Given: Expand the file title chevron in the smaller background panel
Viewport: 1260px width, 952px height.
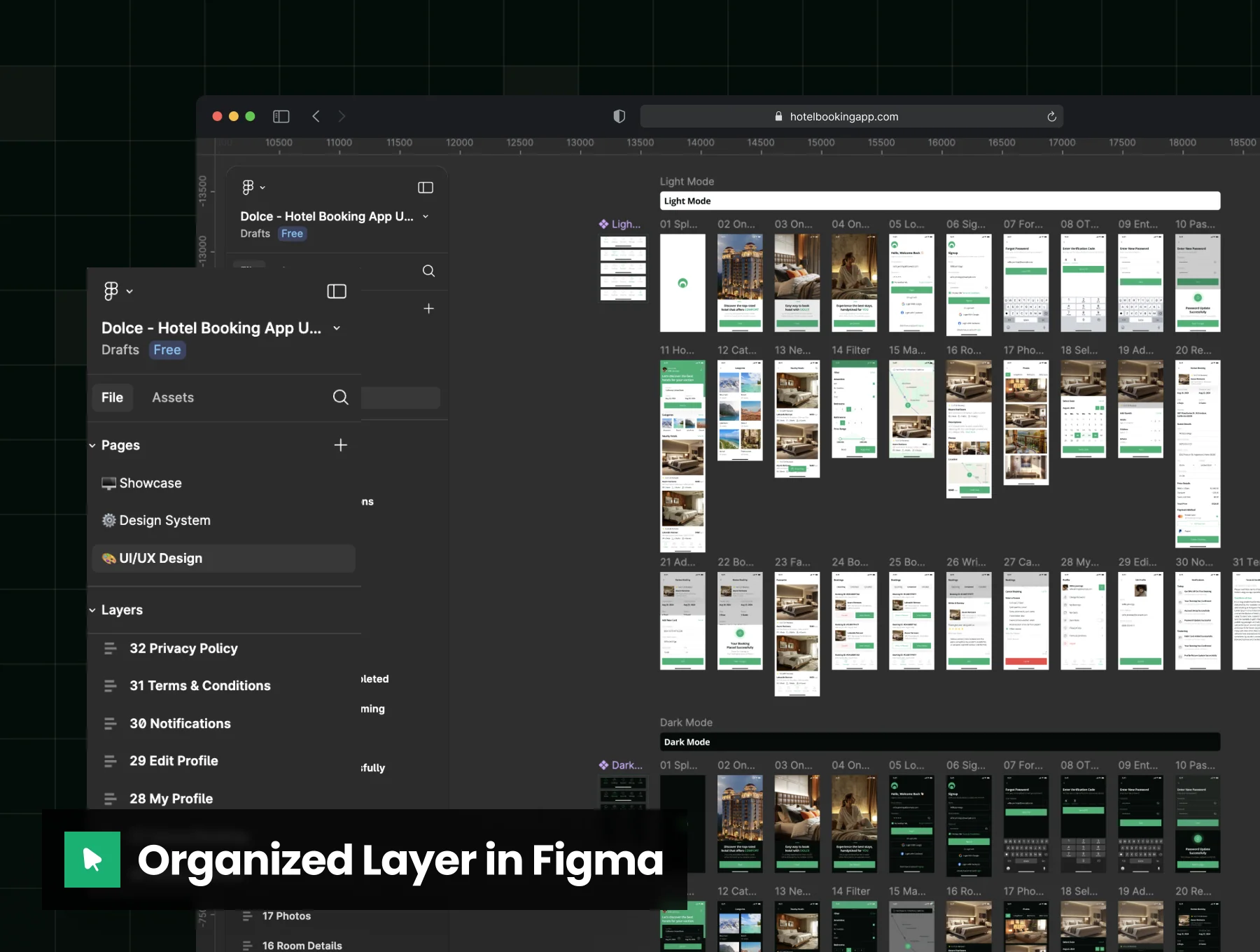Looking at the screenshot, I should pos(426,217).
